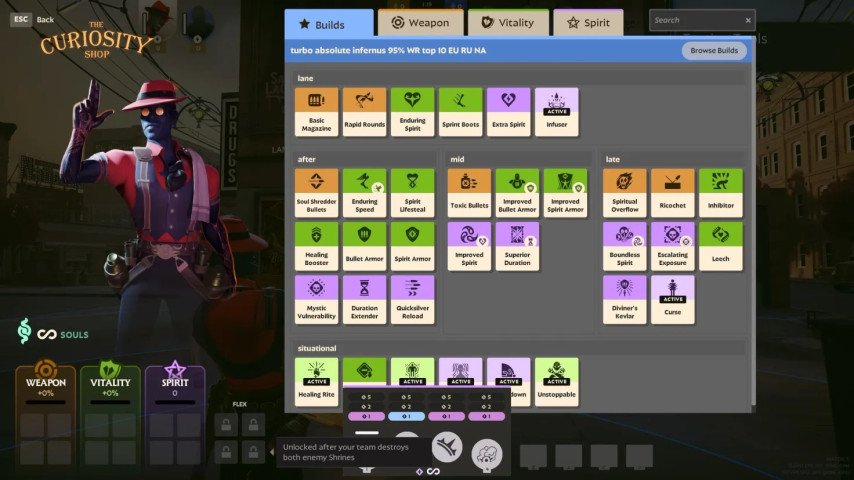
Task: Pick the Mystic Vulnerability item
Action: pos(316,300)
